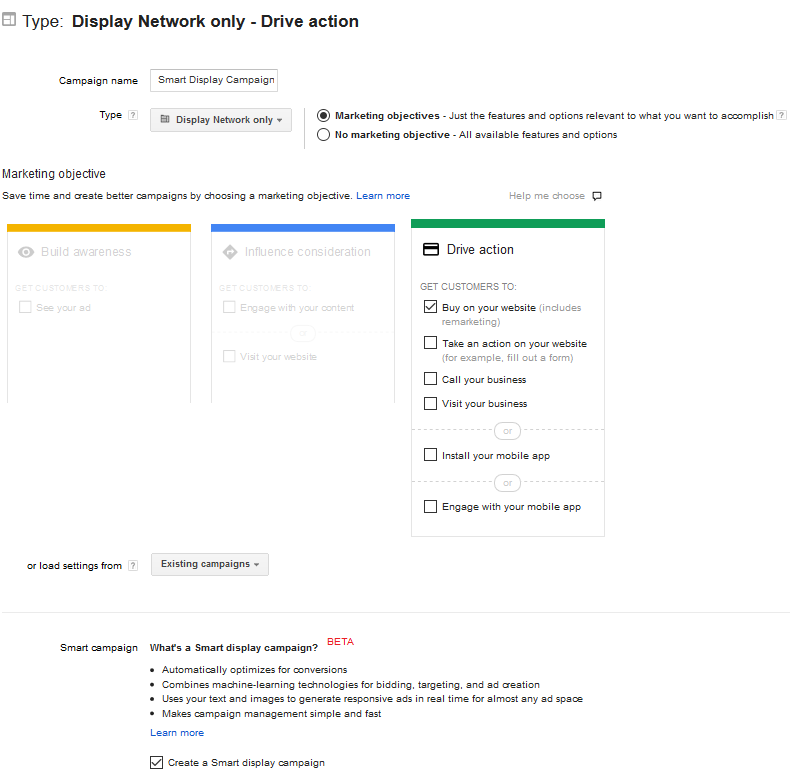Check the See your ad checkbox
The height and width of the screenshot is (784, 790).
tap(25, 307)
